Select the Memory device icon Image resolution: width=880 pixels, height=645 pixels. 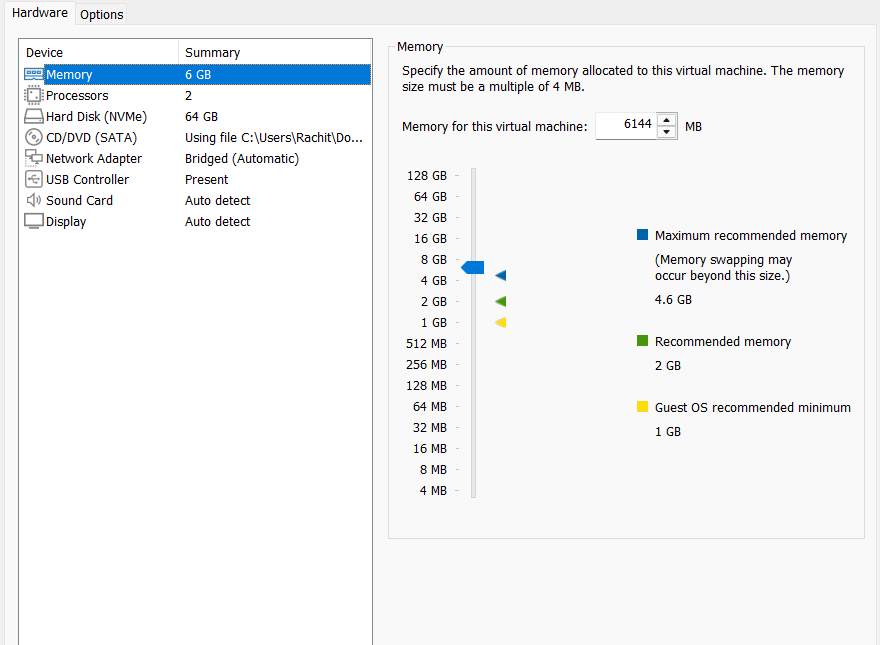point(34,74)
